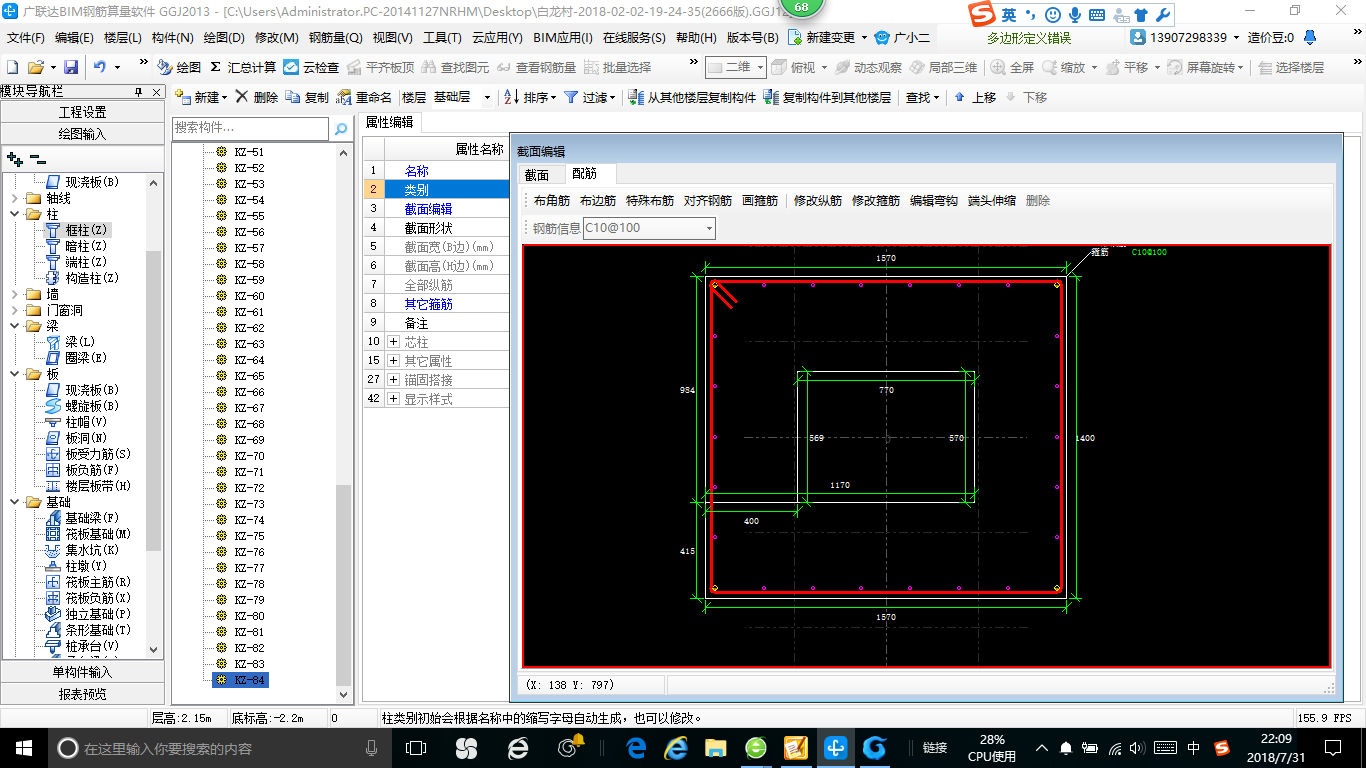Click the 复制 copy component button
The width and height of the screenshot is (1366, 768).
(307, 97)
